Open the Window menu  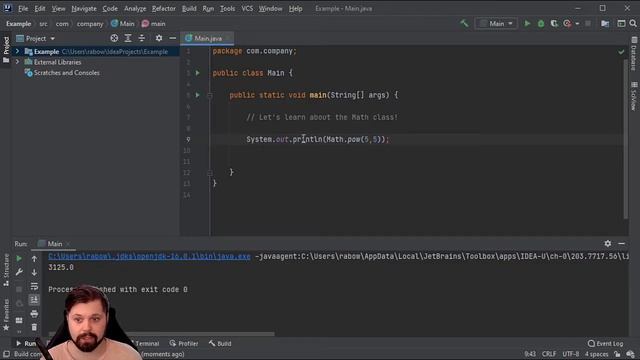click(x=270, y=9)
